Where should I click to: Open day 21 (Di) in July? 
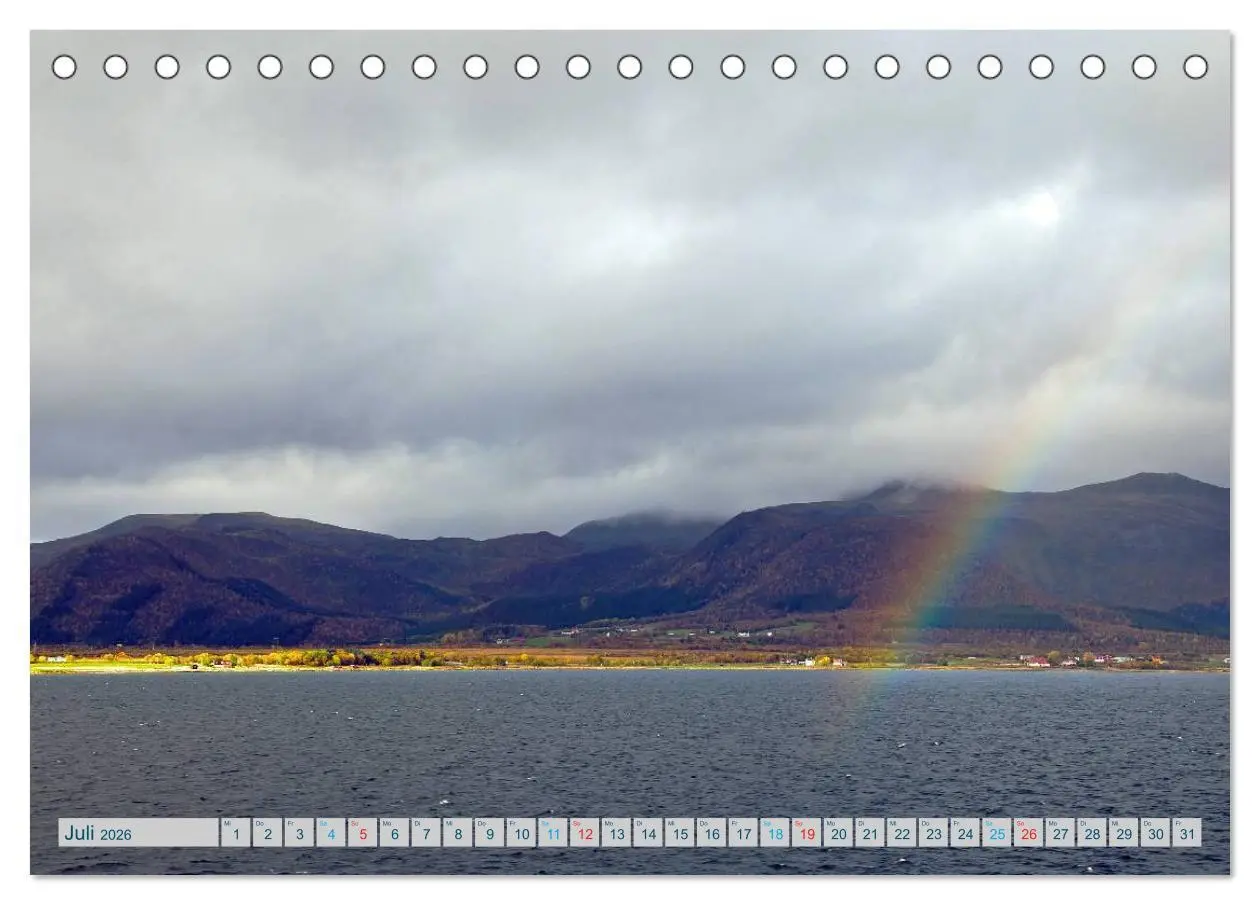870,832
